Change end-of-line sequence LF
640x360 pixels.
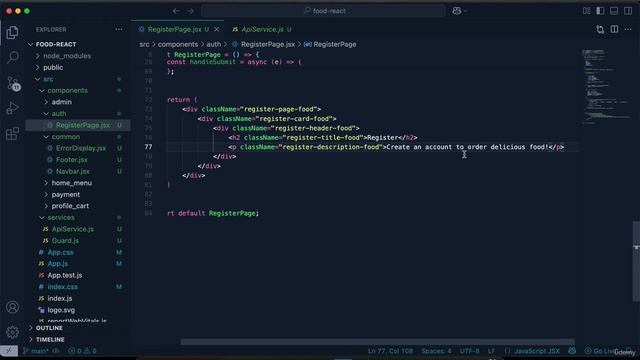491,351
